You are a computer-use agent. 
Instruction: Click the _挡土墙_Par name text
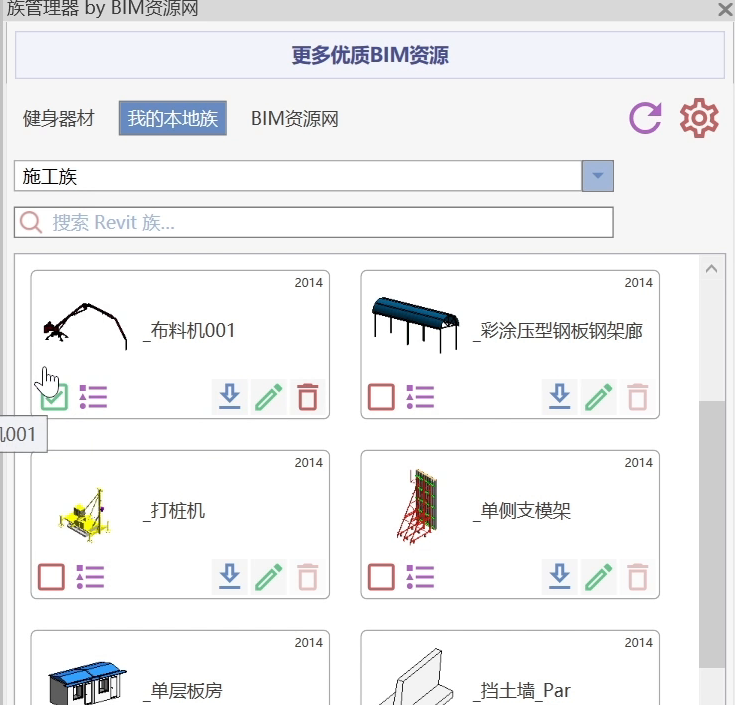(x=522, y=691)
